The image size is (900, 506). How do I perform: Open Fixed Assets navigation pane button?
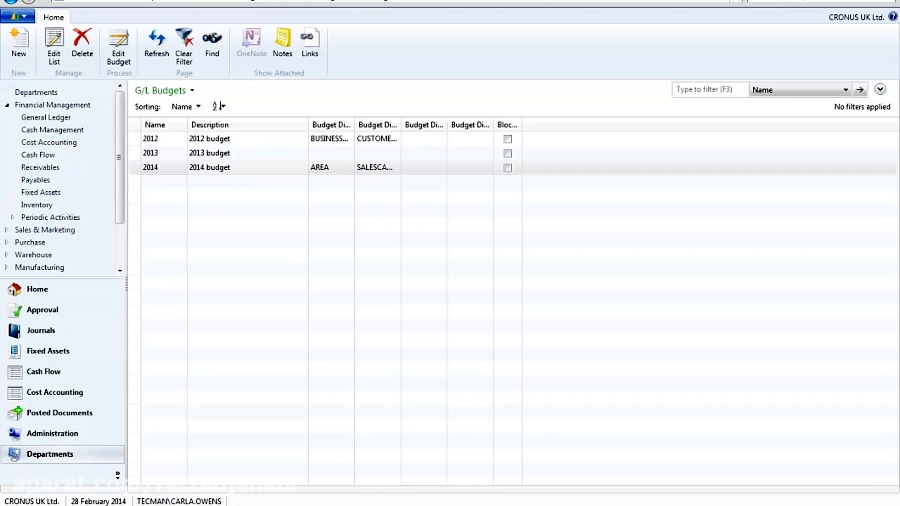click(63, 351)
